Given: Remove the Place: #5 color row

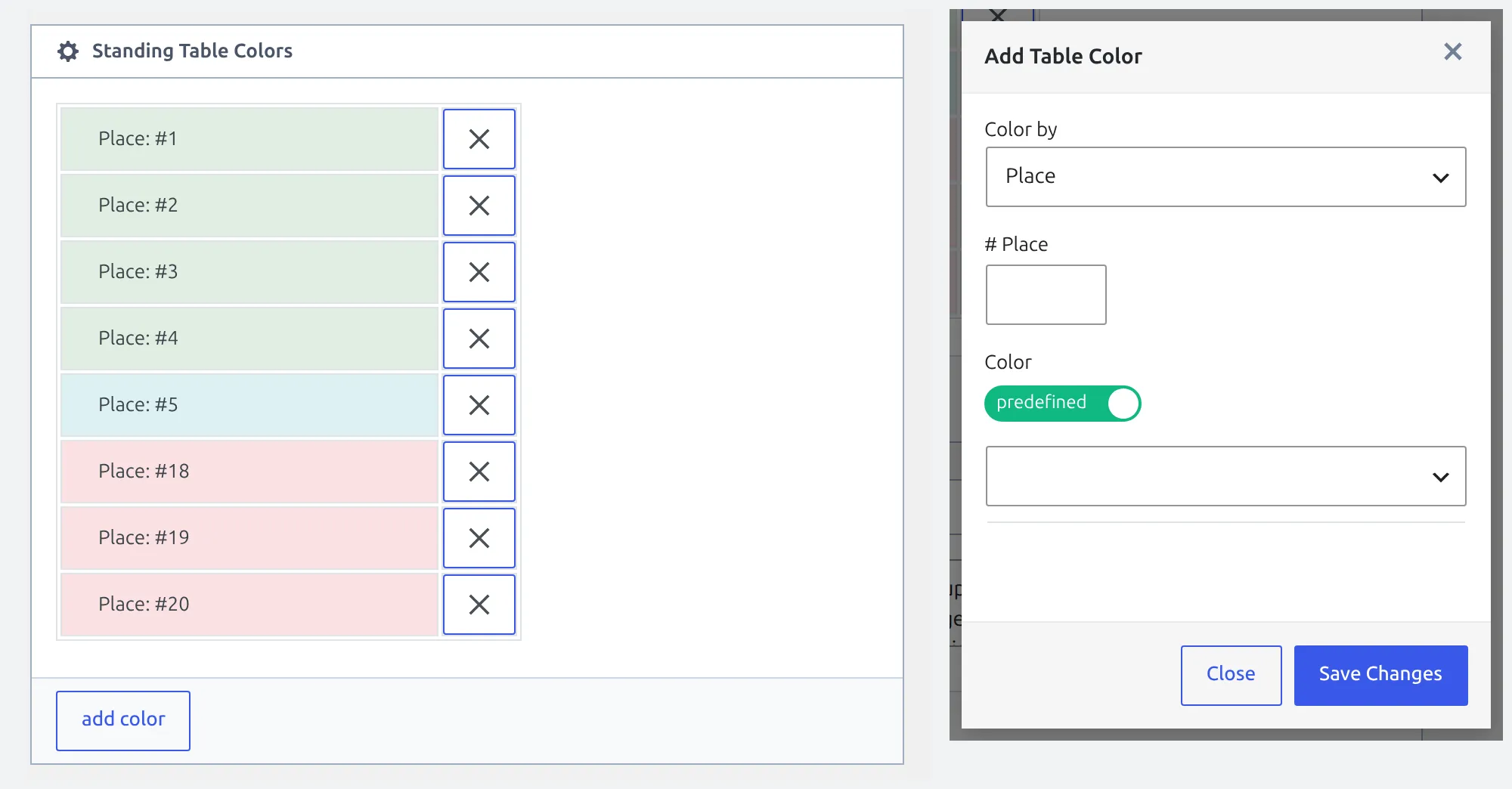Looking at the screenshot, I should 479,405.
